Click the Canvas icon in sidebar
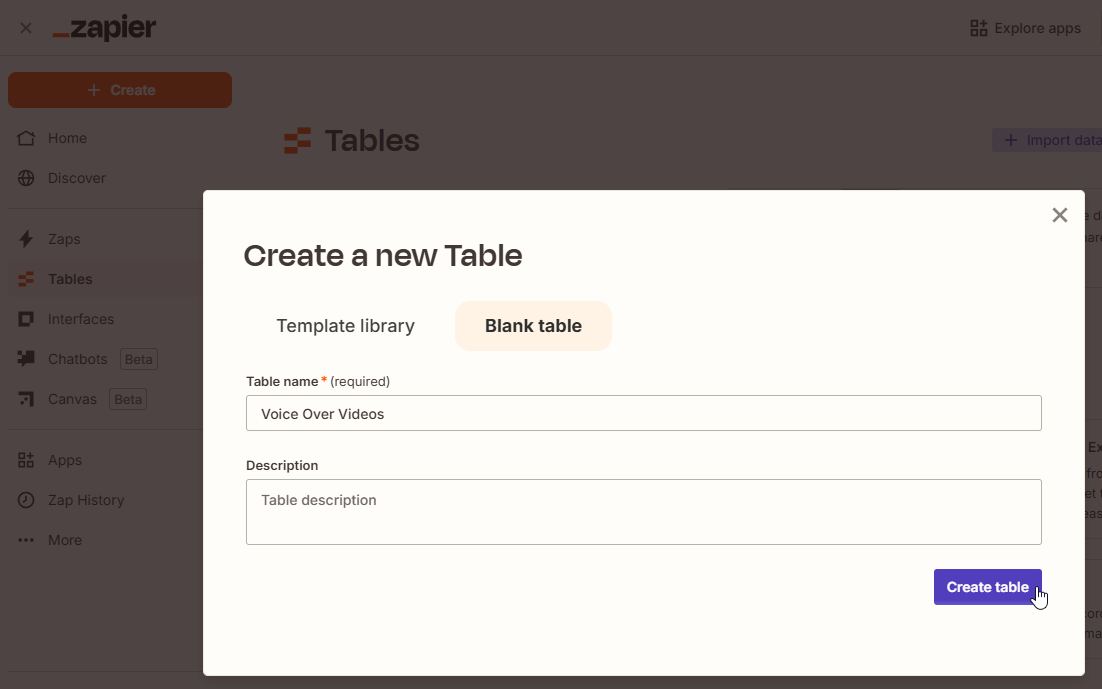The width and height of the screenshot is (1102, 689). (27, 399)
